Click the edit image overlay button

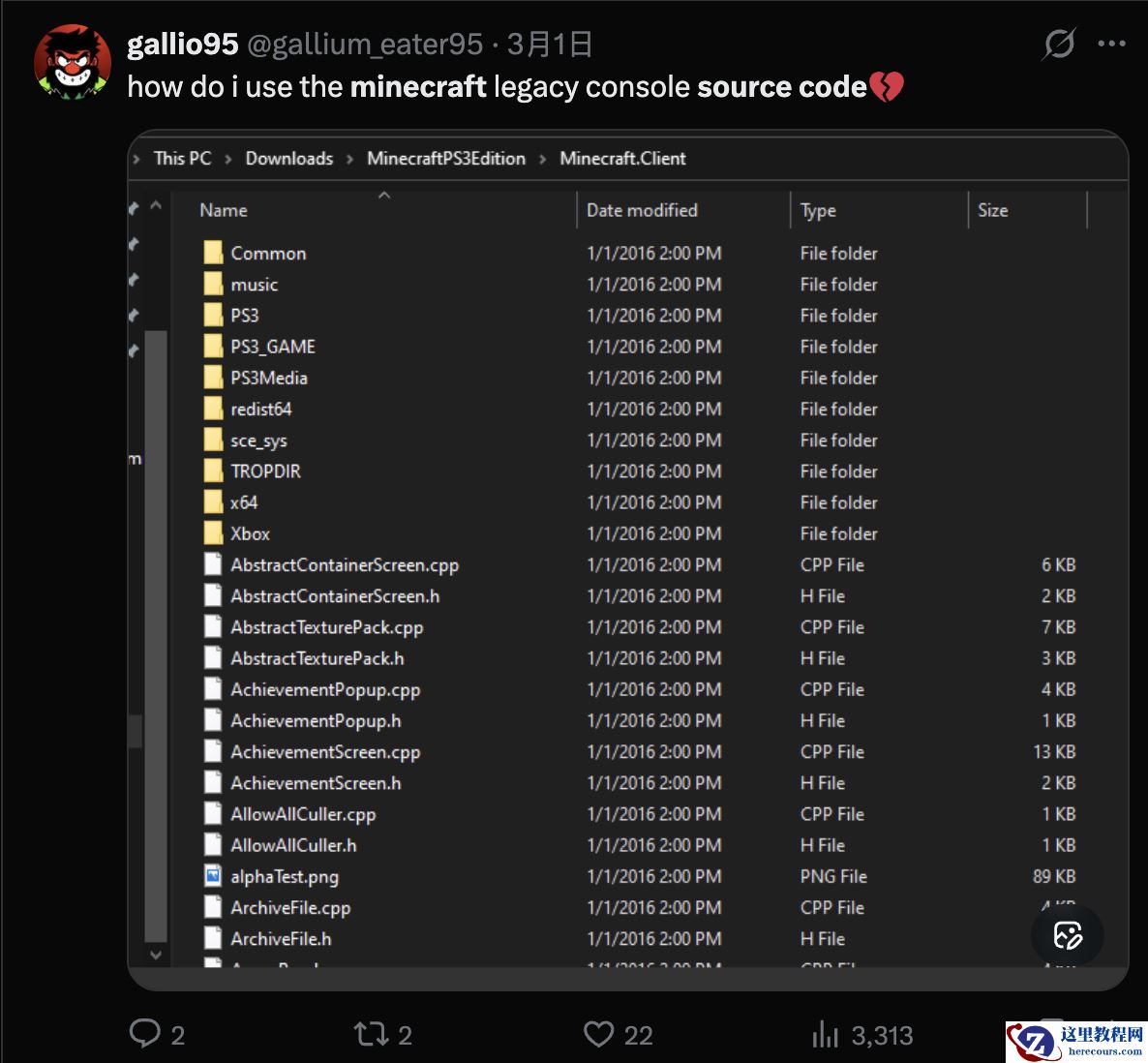pos(1067,935)
